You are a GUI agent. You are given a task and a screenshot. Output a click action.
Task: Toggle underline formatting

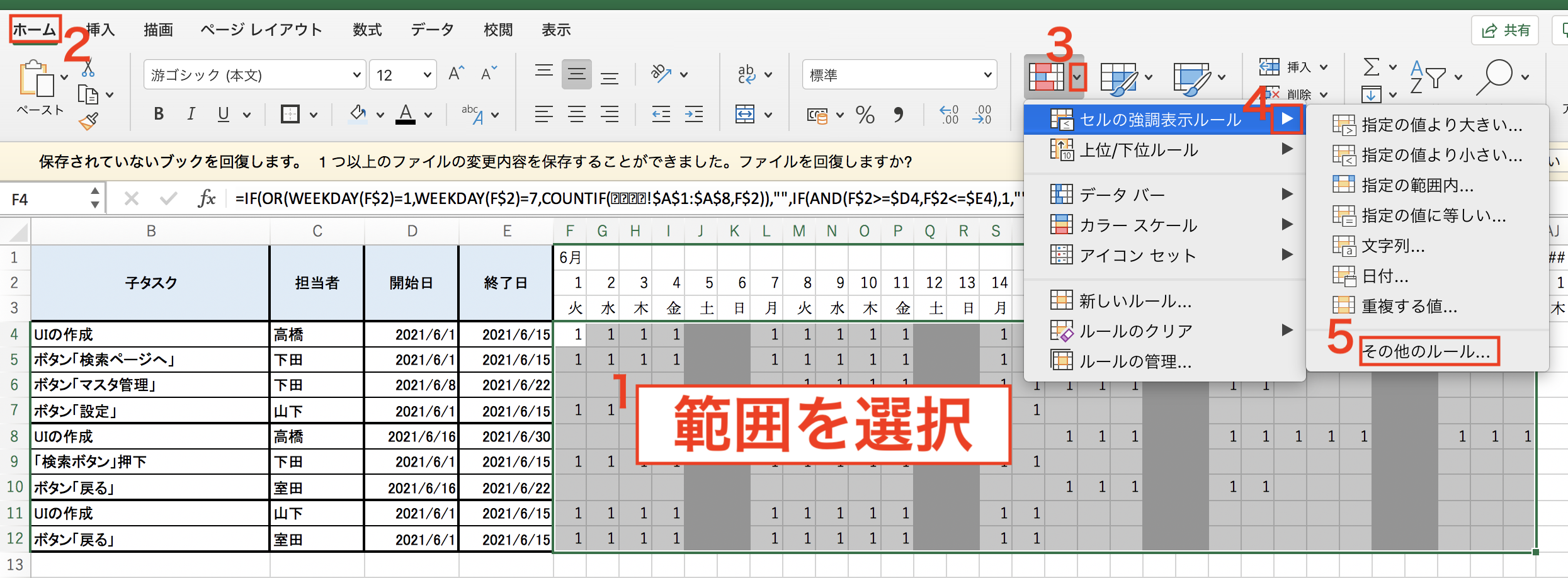point(223,114)
